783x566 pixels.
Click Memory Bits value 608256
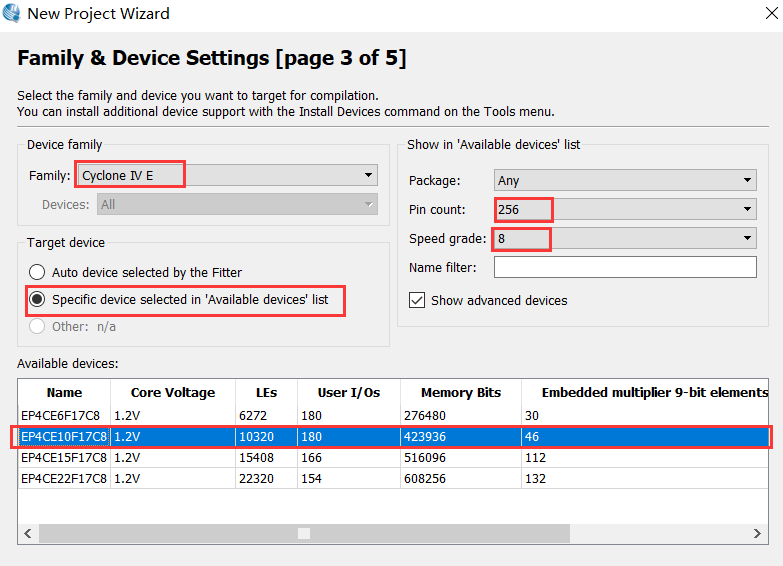[x=425, y=479]
